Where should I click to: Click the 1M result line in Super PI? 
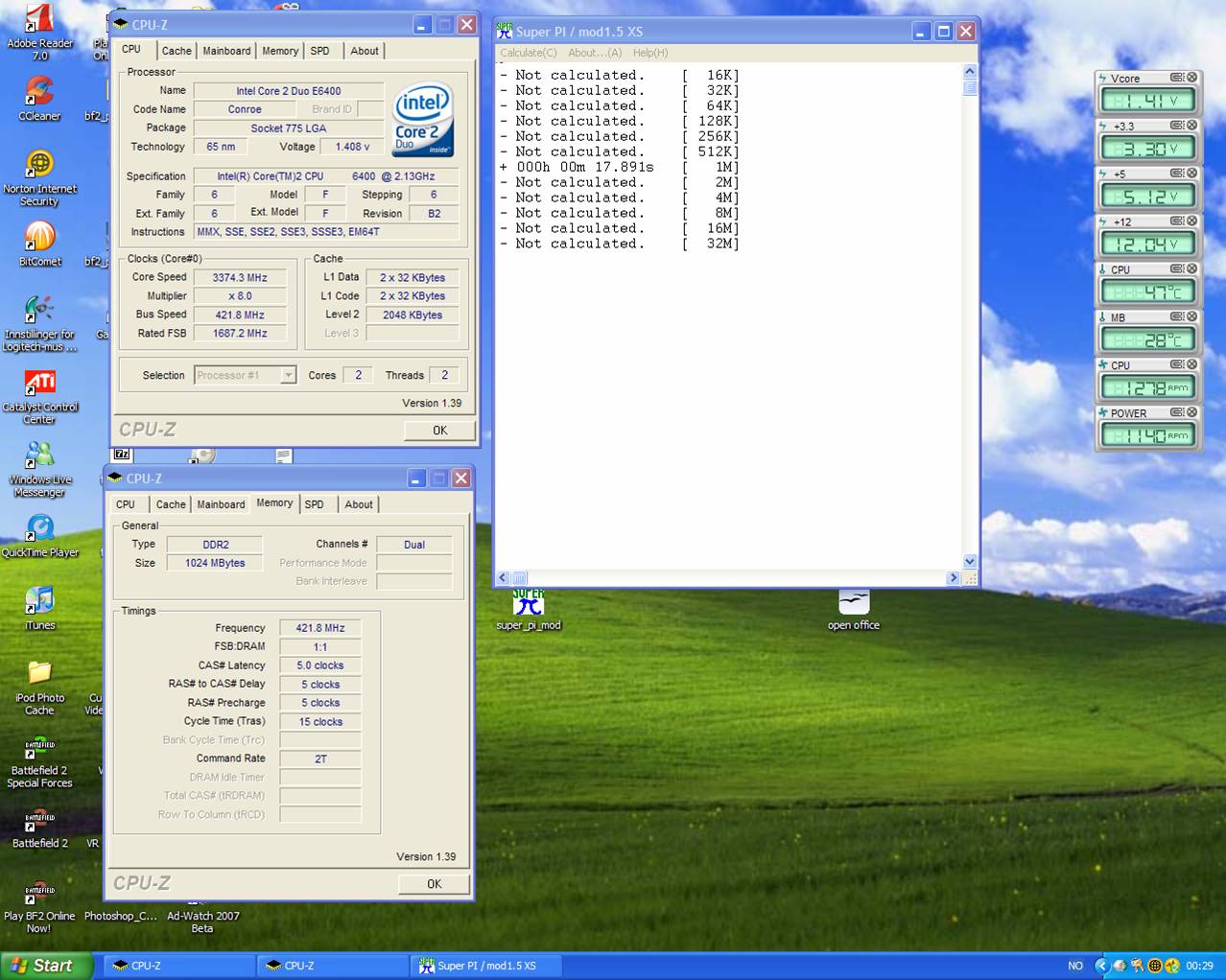[619, 167]
